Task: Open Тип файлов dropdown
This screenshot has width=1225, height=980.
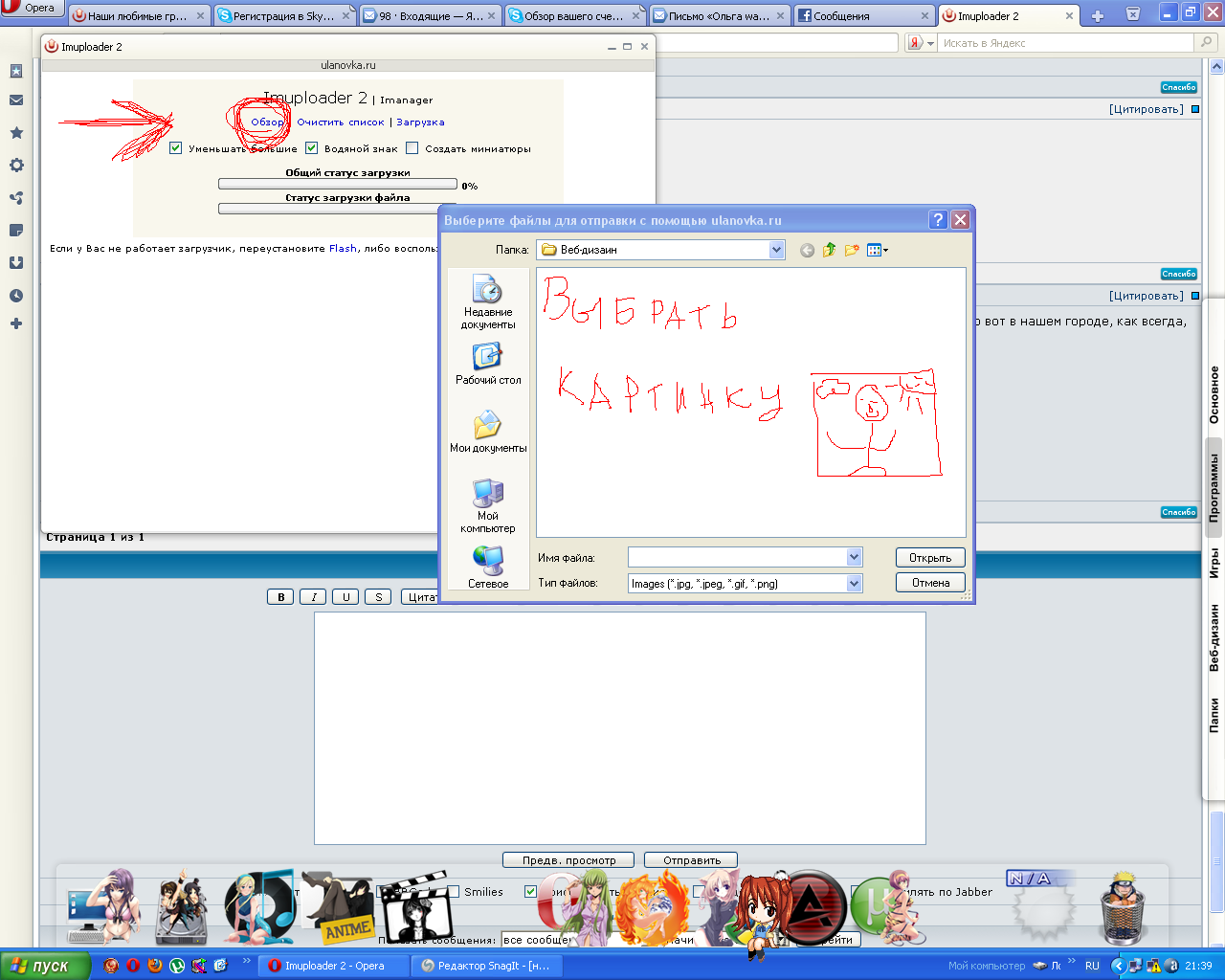Action: [x=854, y=583]
